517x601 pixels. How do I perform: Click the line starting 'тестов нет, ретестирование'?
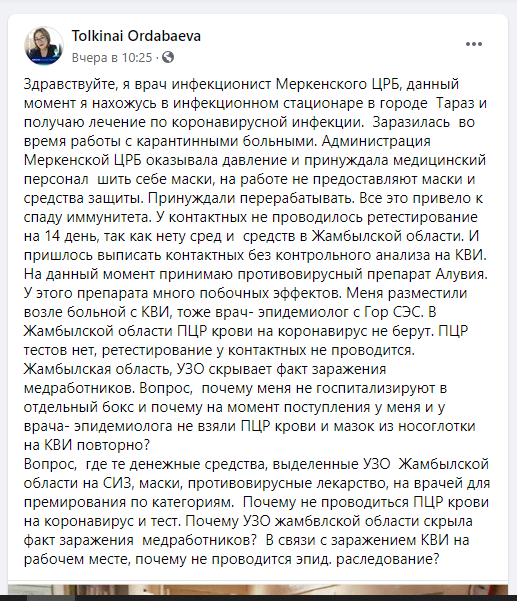pyautogui.click(x=219, y=350)
